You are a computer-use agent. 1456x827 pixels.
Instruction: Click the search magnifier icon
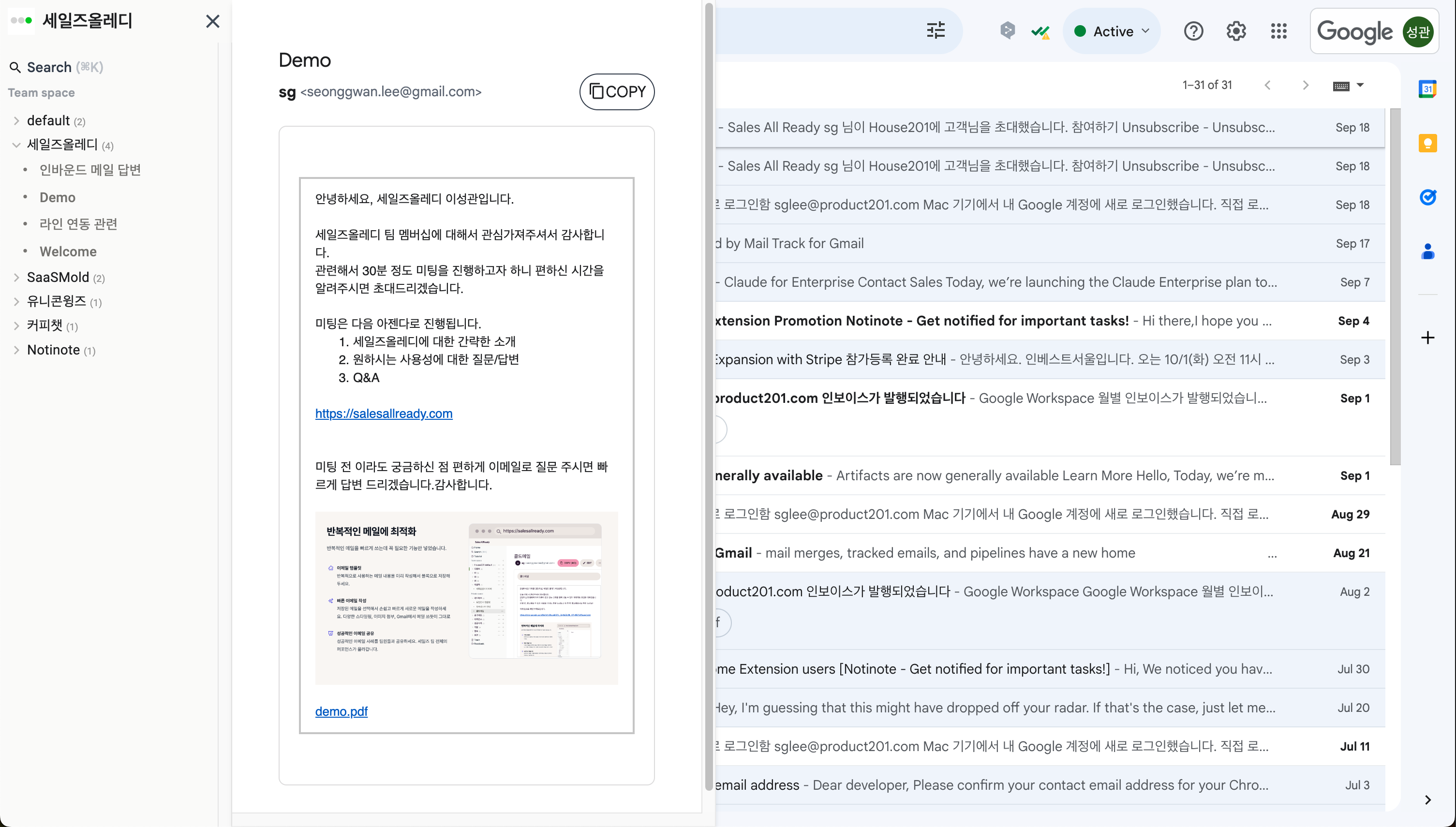(x=15, y=68)
